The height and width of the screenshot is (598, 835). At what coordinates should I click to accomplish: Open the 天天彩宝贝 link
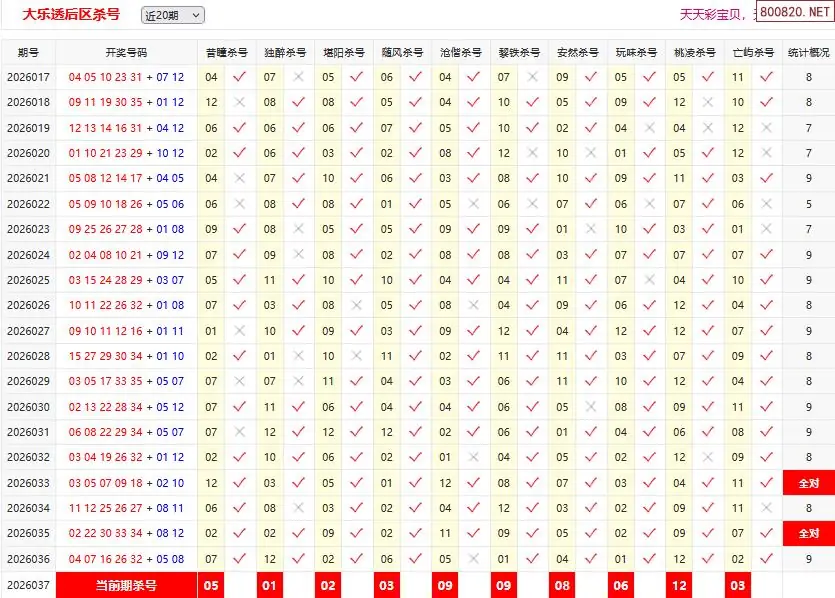coord(711,14)
